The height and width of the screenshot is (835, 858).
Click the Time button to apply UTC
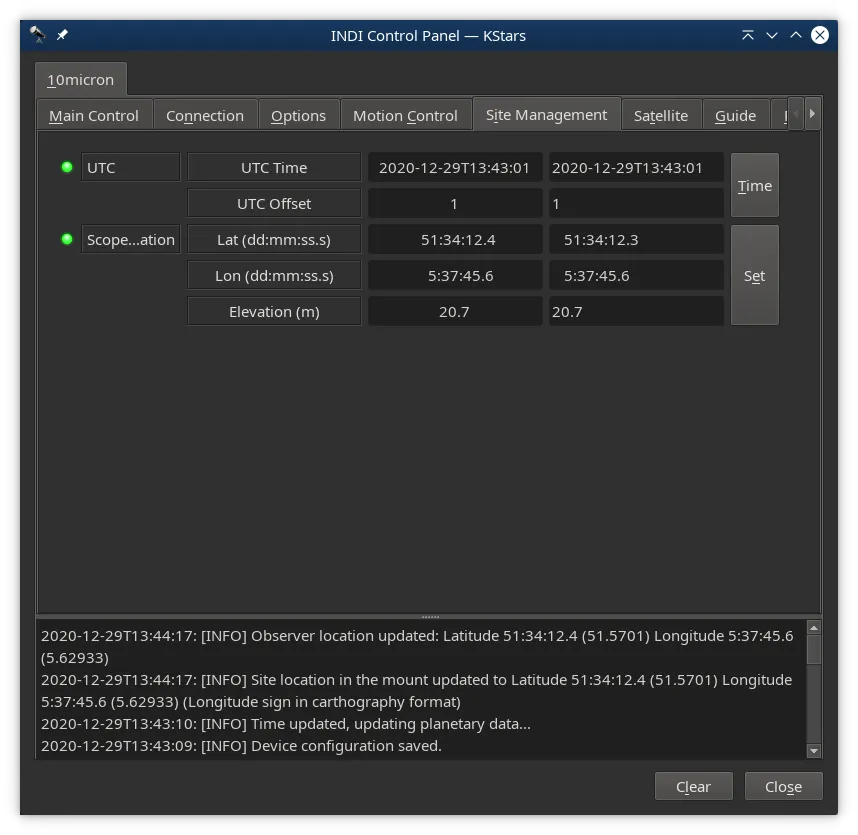pos(755,185)
